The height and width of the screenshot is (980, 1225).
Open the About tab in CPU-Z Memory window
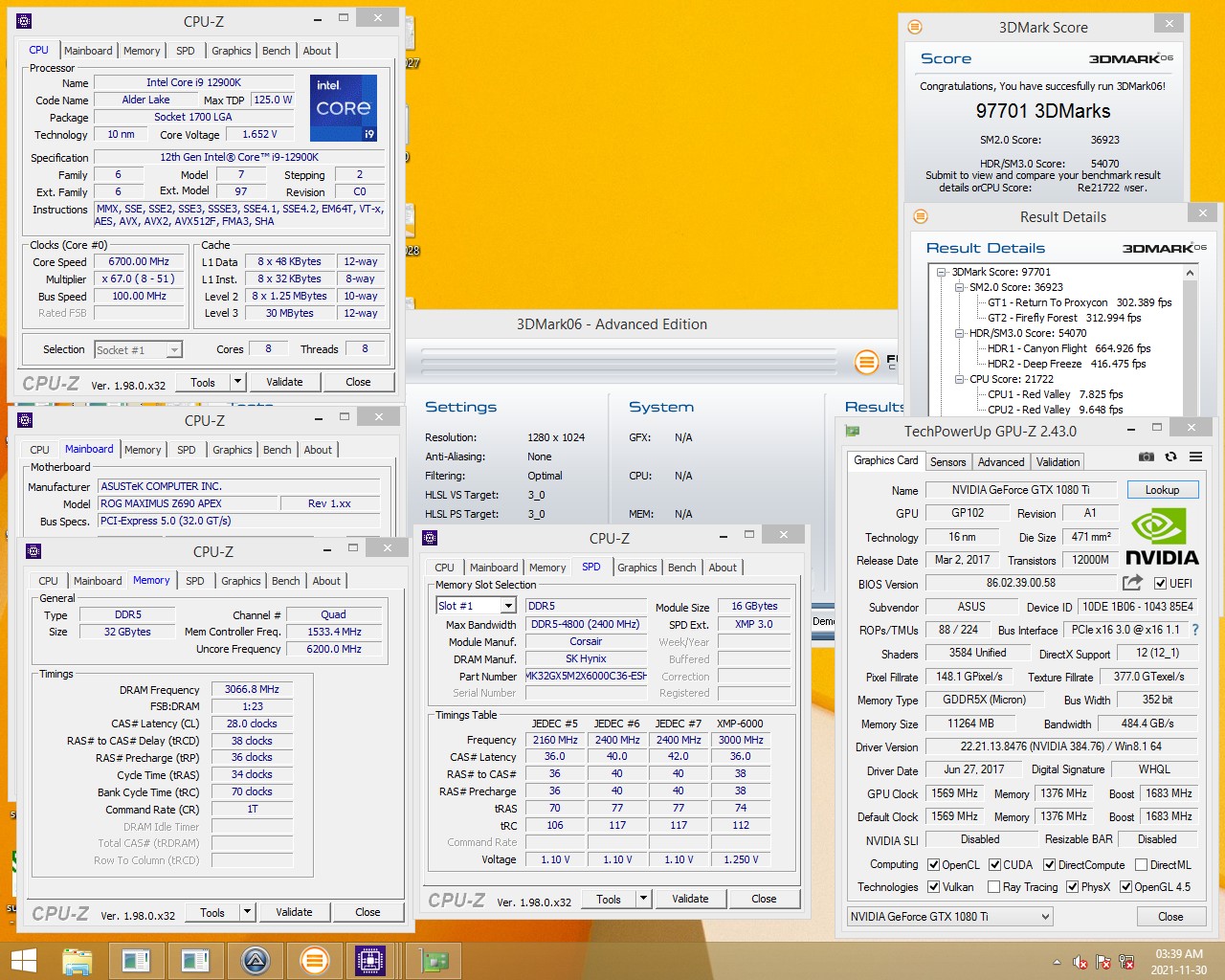pos(326,581)
